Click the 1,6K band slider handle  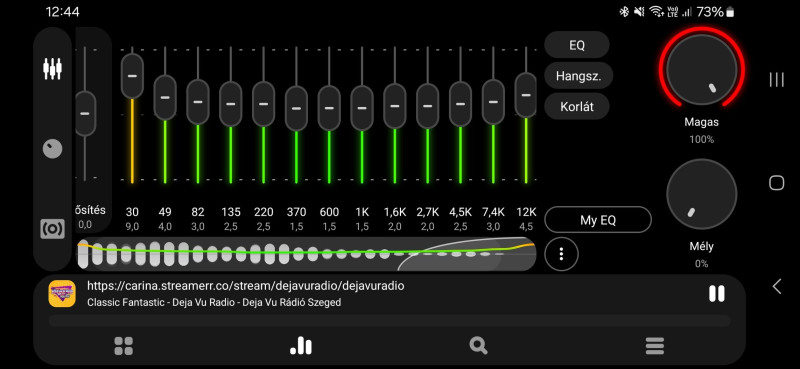click(394, 106)
